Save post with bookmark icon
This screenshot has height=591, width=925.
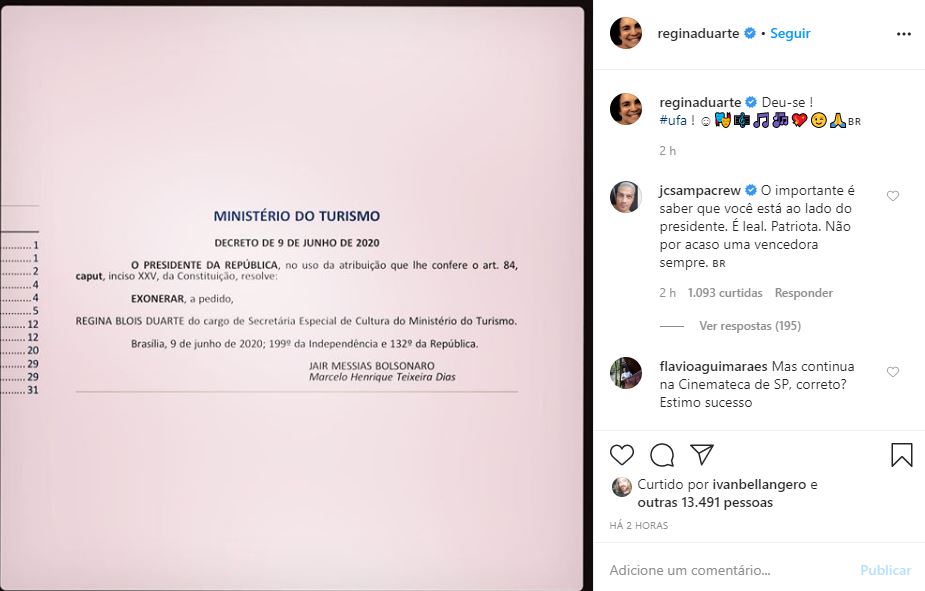tap(901, 455)
